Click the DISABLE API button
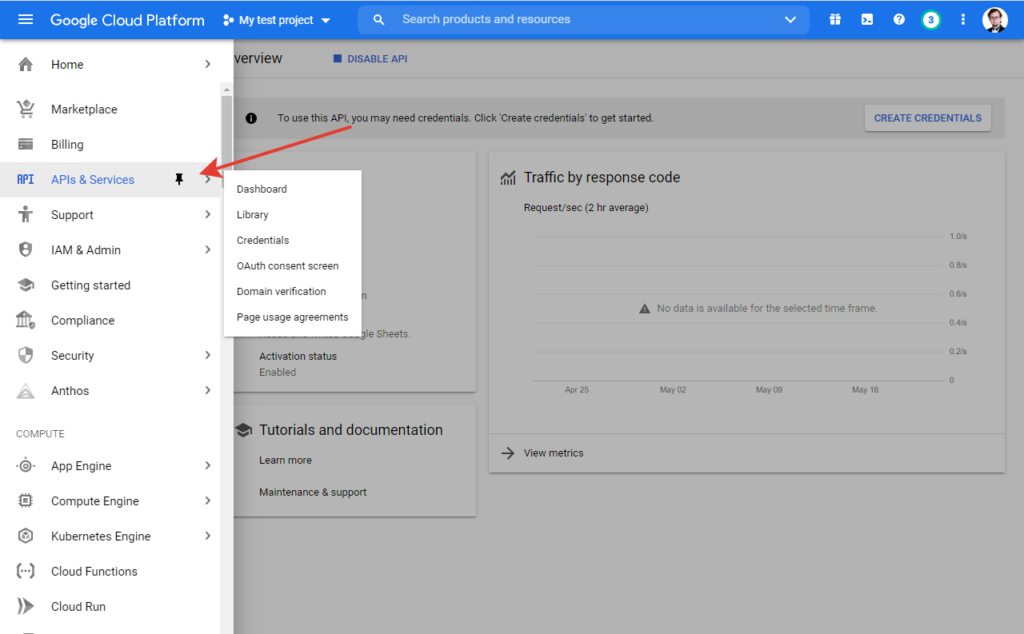The width and height of the screenshot is (1024, 634). [x=370, y=59]
